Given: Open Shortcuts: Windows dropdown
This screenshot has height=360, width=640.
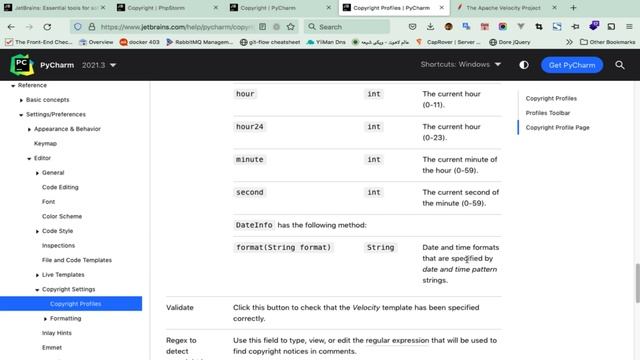Looking at the screenshot, I should coord(460,64).
